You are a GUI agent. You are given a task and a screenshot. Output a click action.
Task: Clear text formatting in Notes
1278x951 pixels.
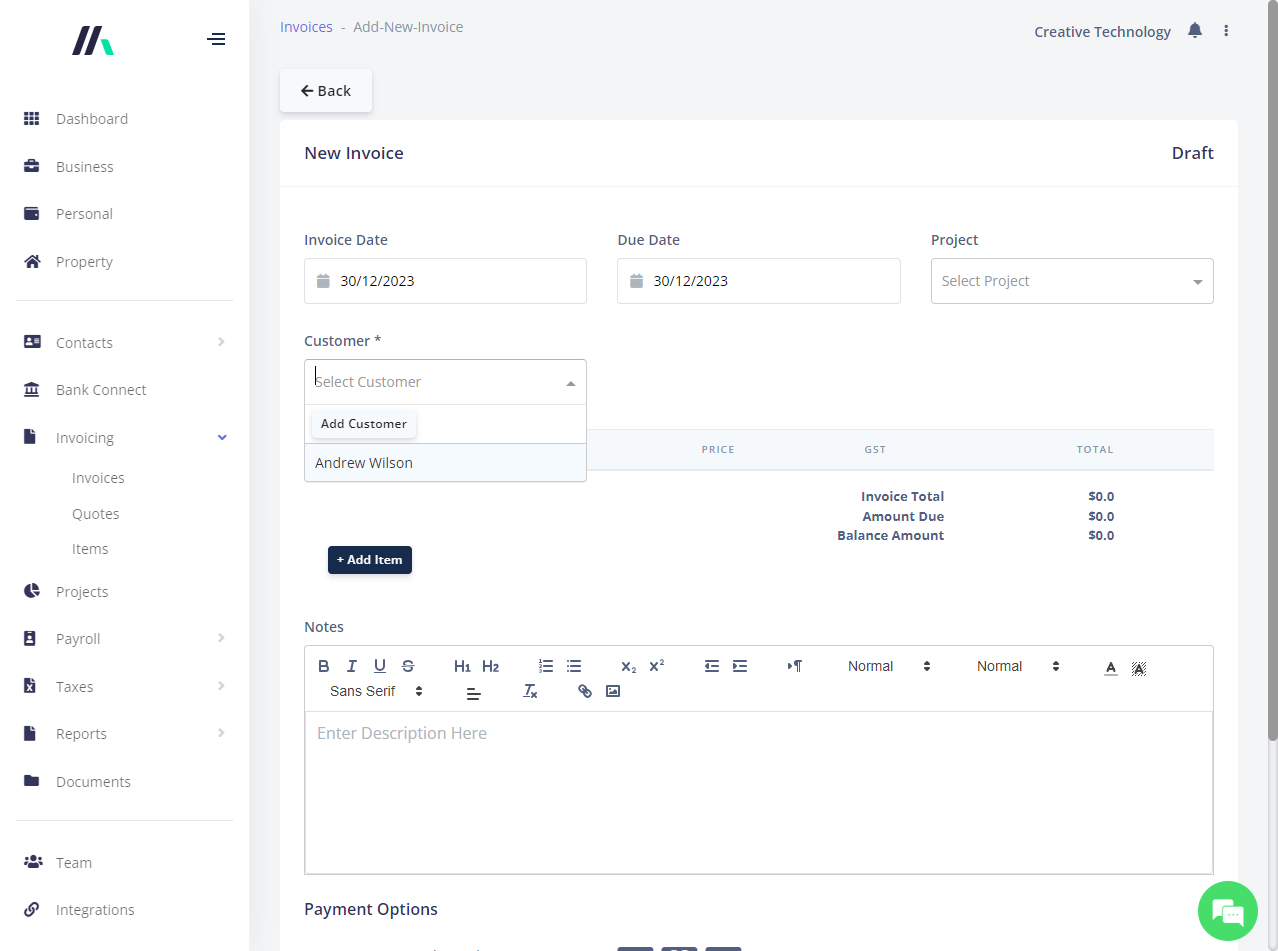(x=531, y=692)
